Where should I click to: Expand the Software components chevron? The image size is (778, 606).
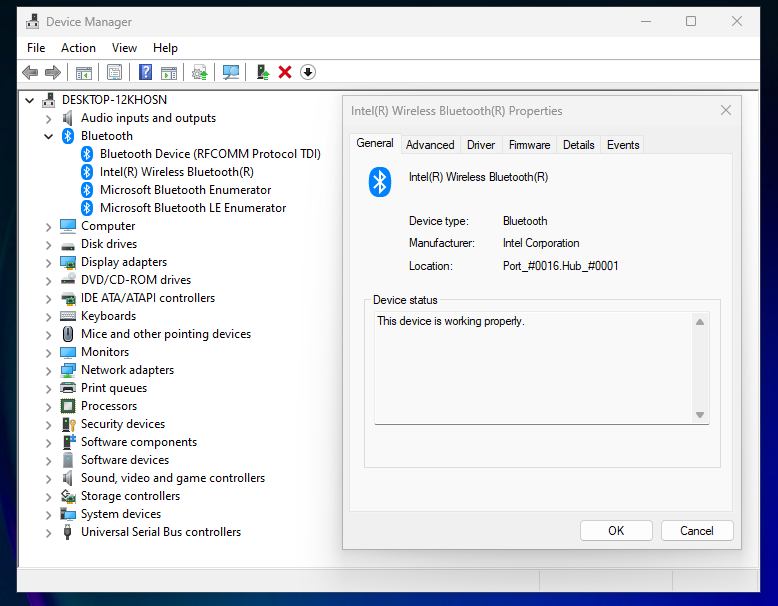point(49,443)
